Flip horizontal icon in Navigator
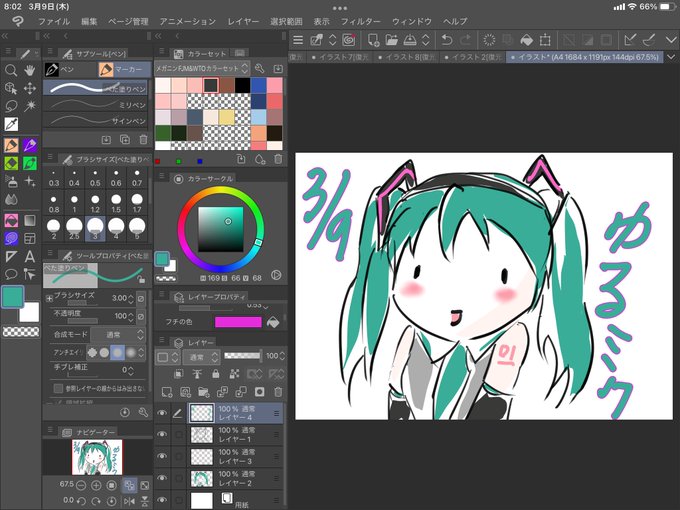This screenshot has width=680, height=510. pyautogui.click(x=129, y=501)
